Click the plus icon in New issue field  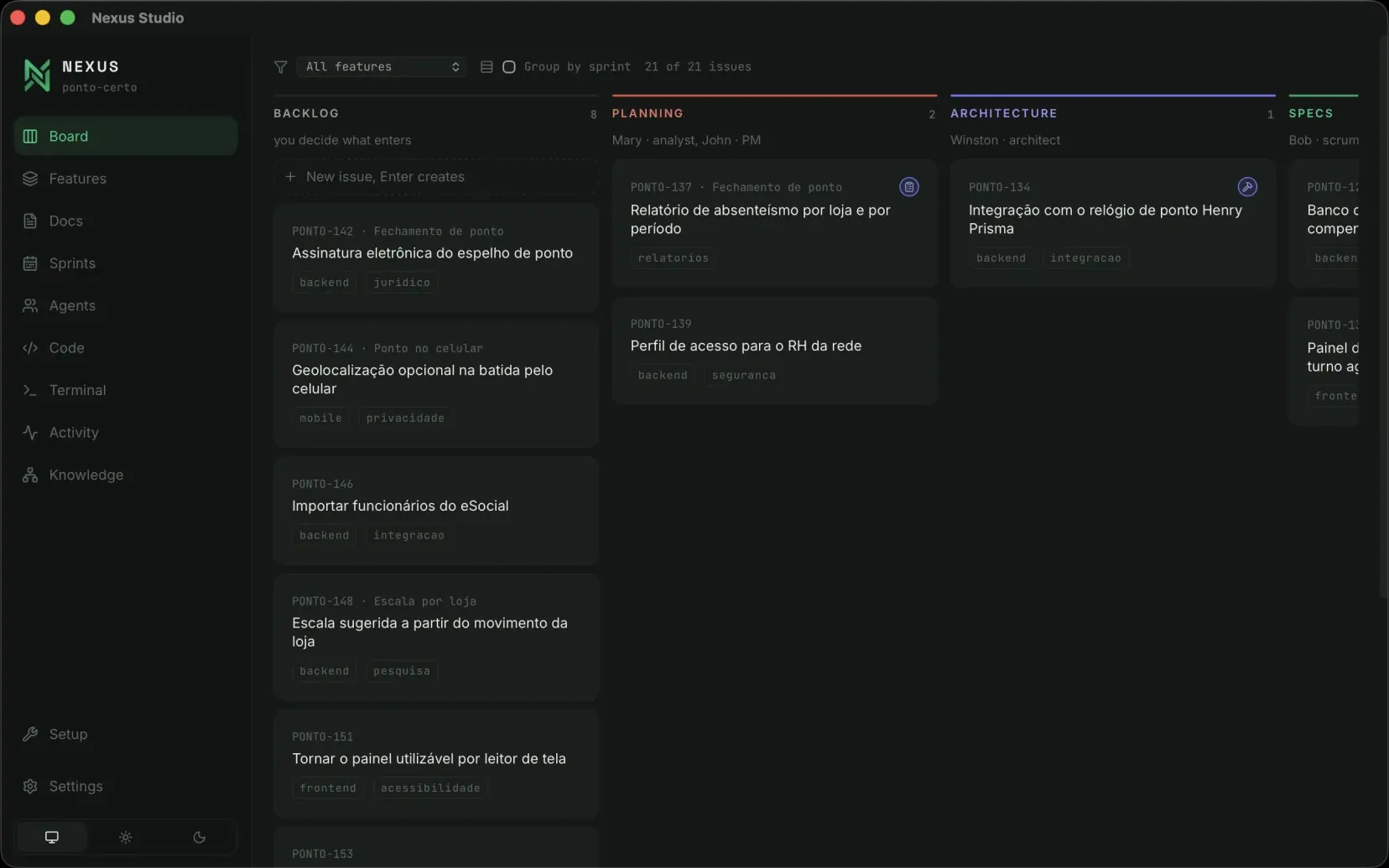(x=290, y=177)
